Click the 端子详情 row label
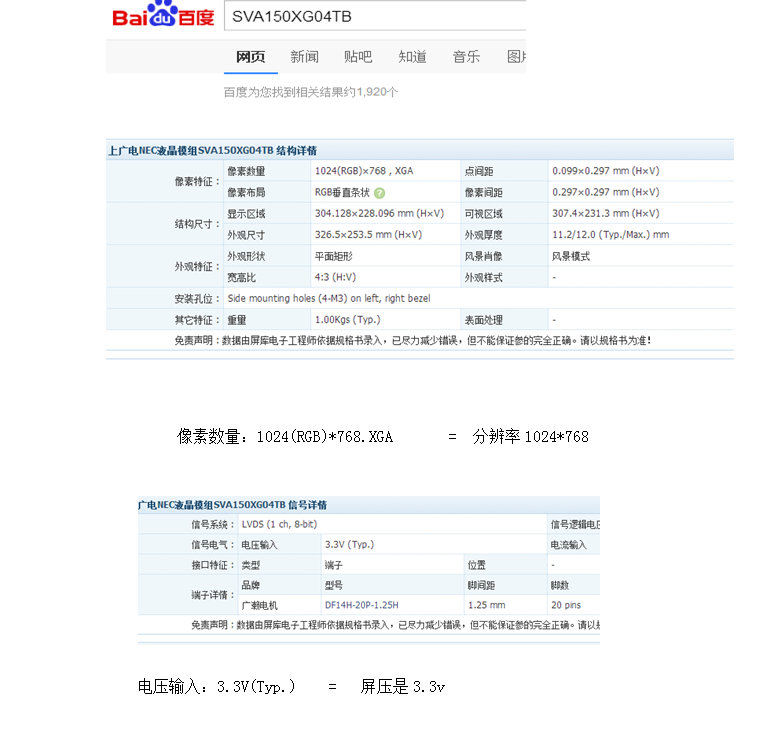The image size is (762, 737). pyautogui.click(x=213, y=595)
